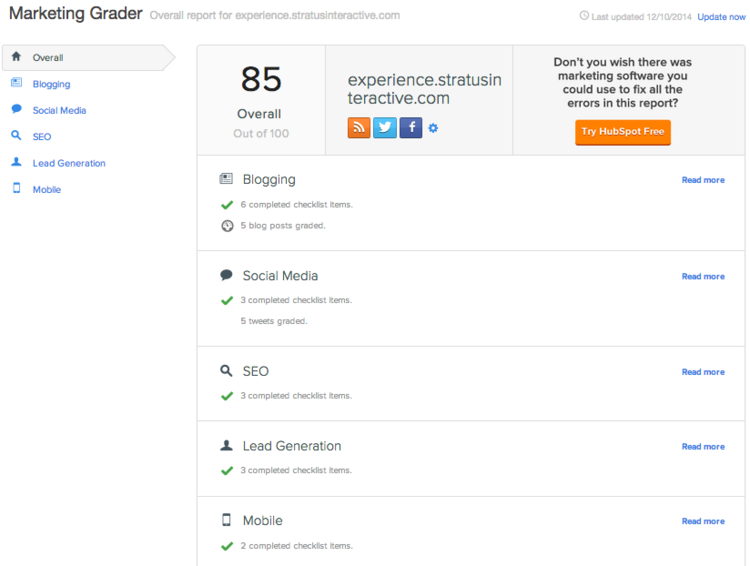The height and width of the screenshot is (566, 750).
Task: Click the gauge icon by blog posts graded
Action: 227,226
